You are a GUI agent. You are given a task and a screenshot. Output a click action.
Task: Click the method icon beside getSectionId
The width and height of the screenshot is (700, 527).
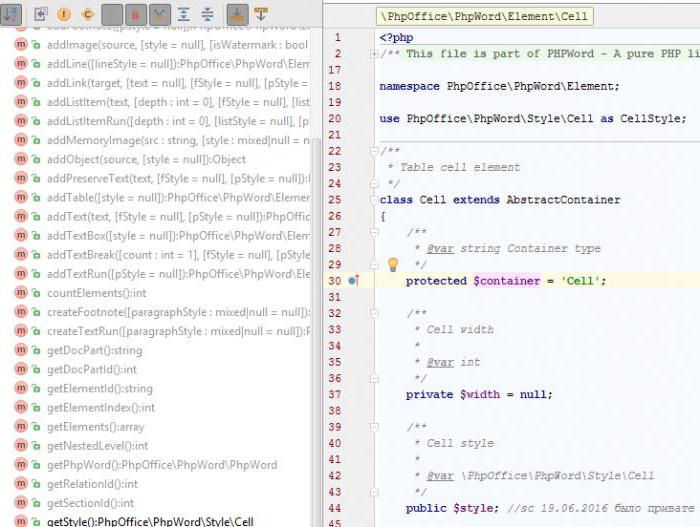pos(21,503)
